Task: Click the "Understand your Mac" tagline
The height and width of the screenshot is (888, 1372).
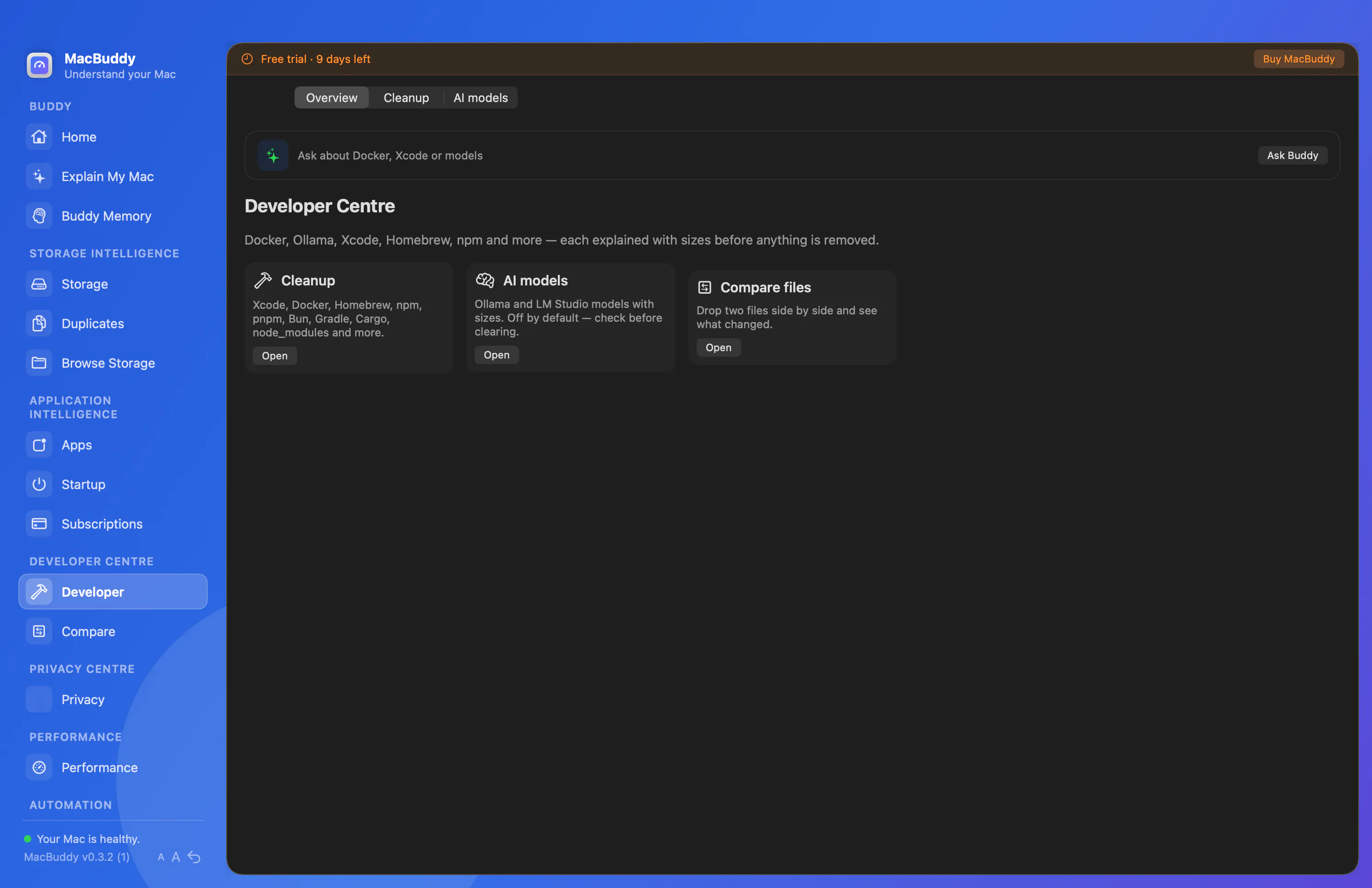Action: (120, 74)
